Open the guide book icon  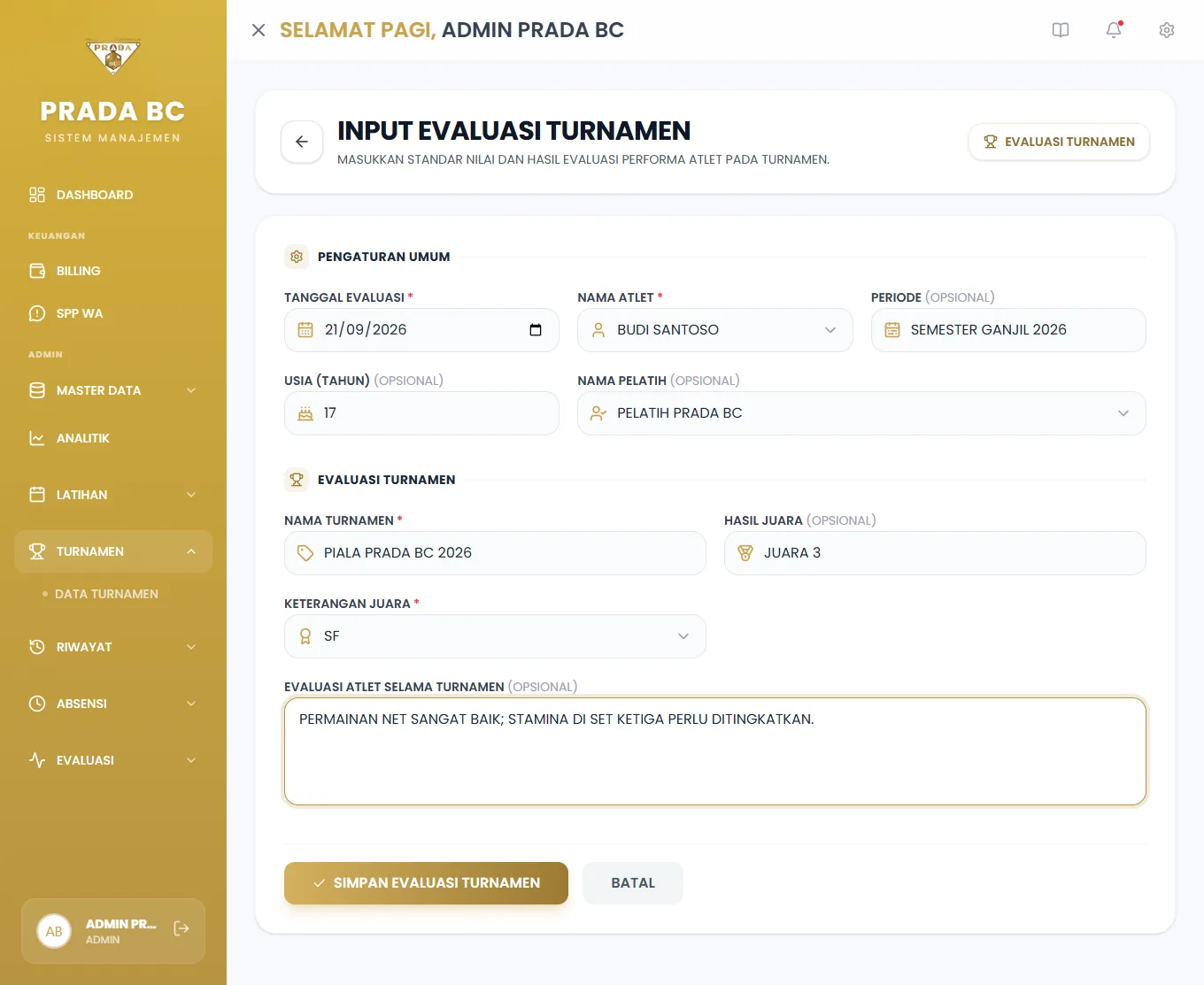tap(1061, 30)
